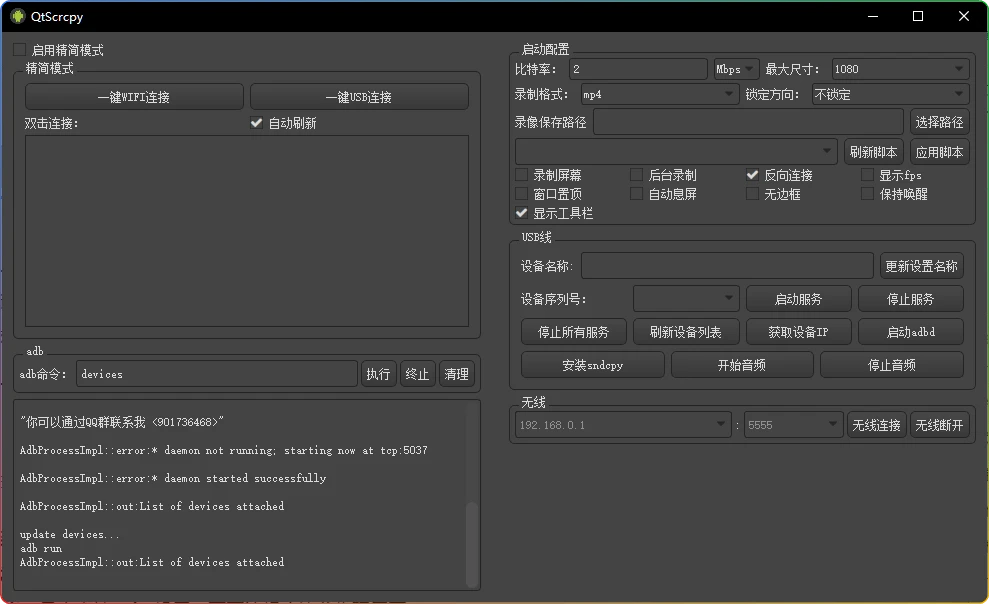
Task: Toggle the 窗口置顶 option
Action: 521,193
